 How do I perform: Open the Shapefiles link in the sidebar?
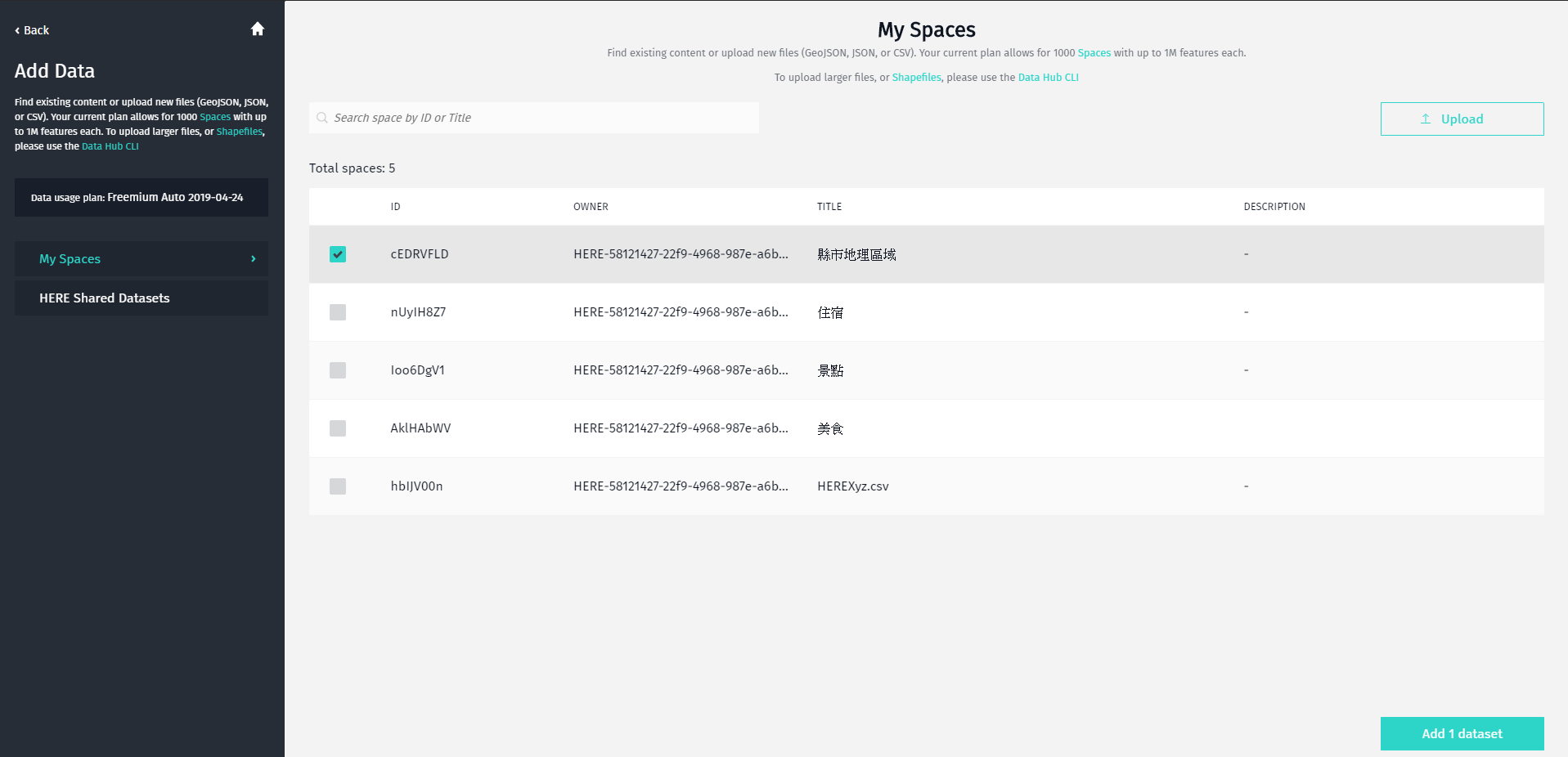240,132
